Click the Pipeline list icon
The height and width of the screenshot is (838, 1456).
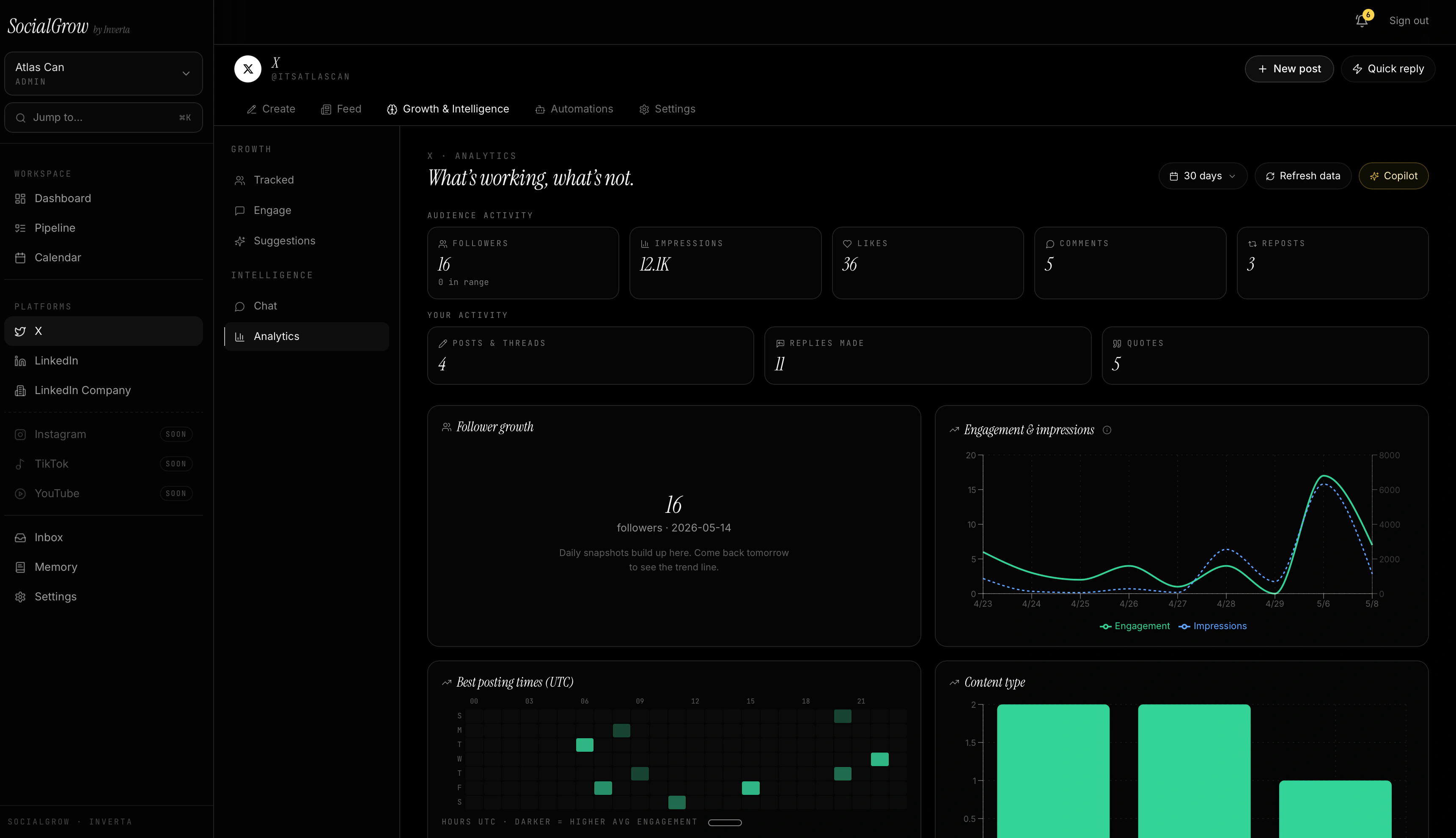[x=20, y=228]
